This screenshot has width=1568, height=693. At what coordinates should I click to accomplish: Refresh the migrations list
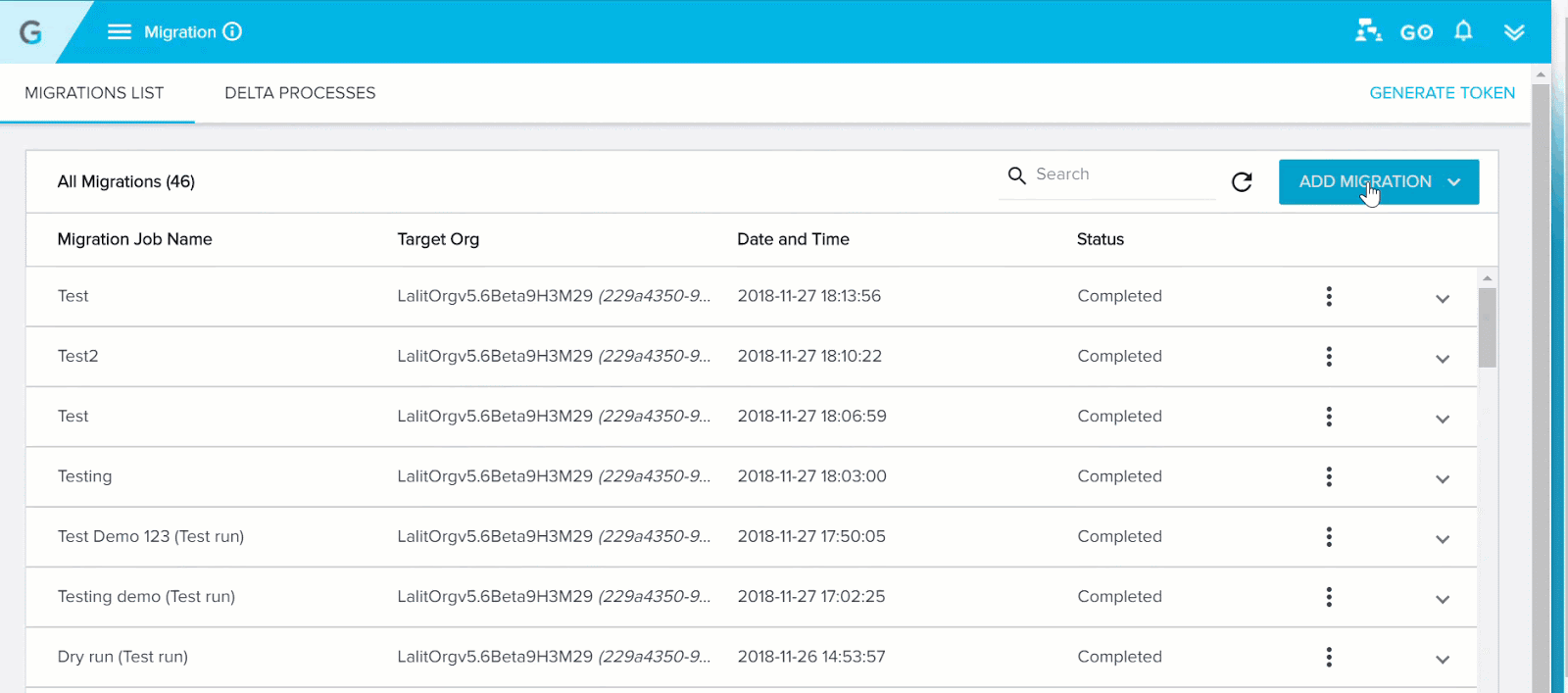coord(1242,181)
